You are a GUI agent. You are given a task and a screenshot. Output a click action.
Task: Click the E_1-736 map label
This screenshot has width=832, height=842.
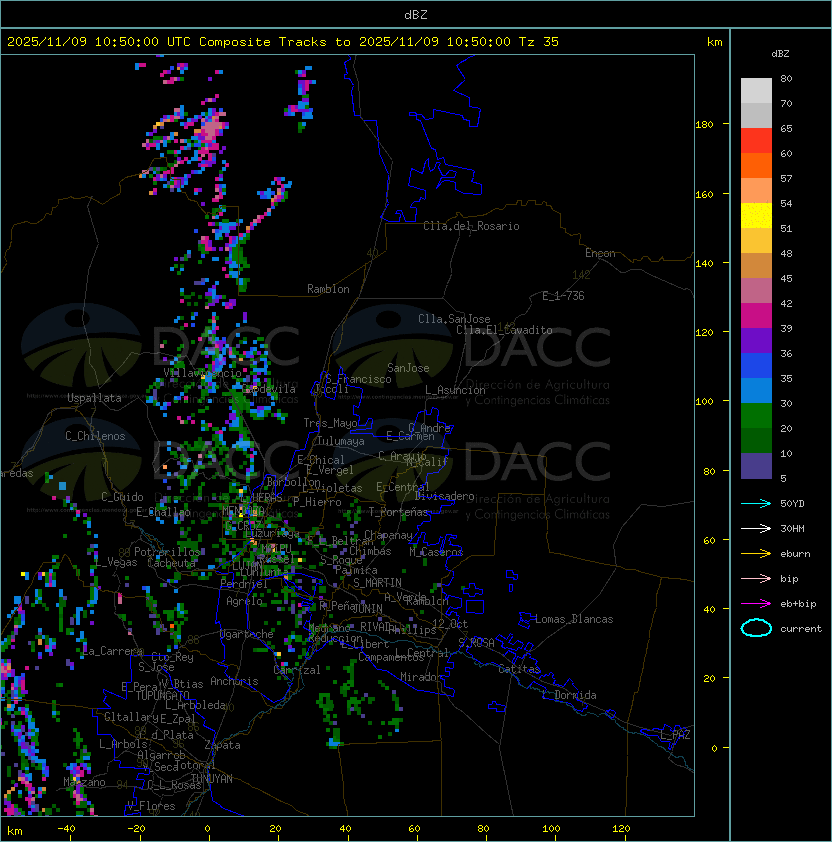point(563,296)
